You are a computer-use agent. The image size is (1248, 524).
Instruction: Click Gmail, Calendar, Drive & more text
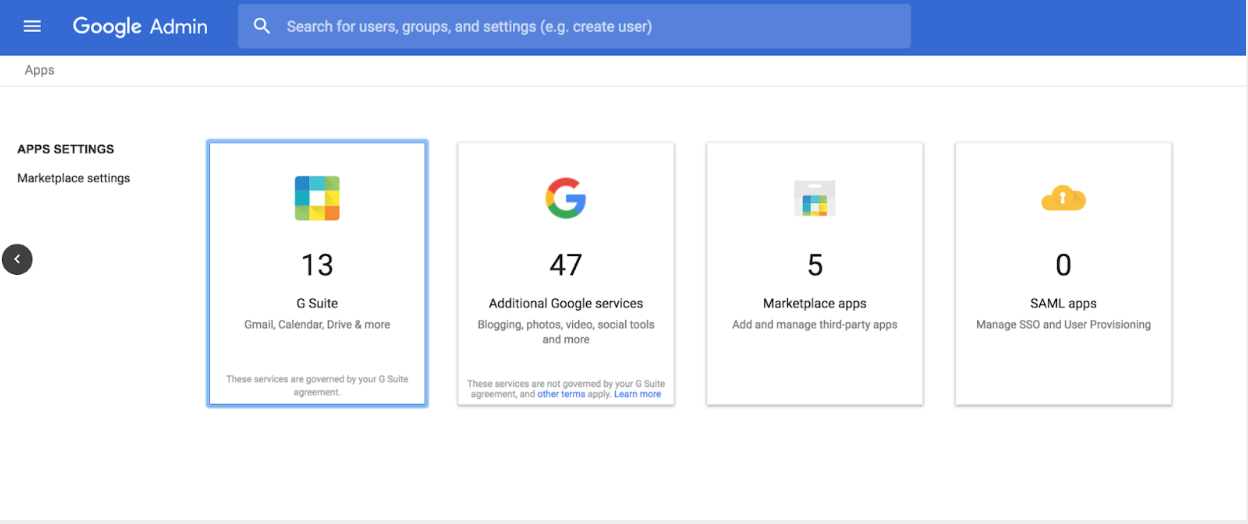317,325
